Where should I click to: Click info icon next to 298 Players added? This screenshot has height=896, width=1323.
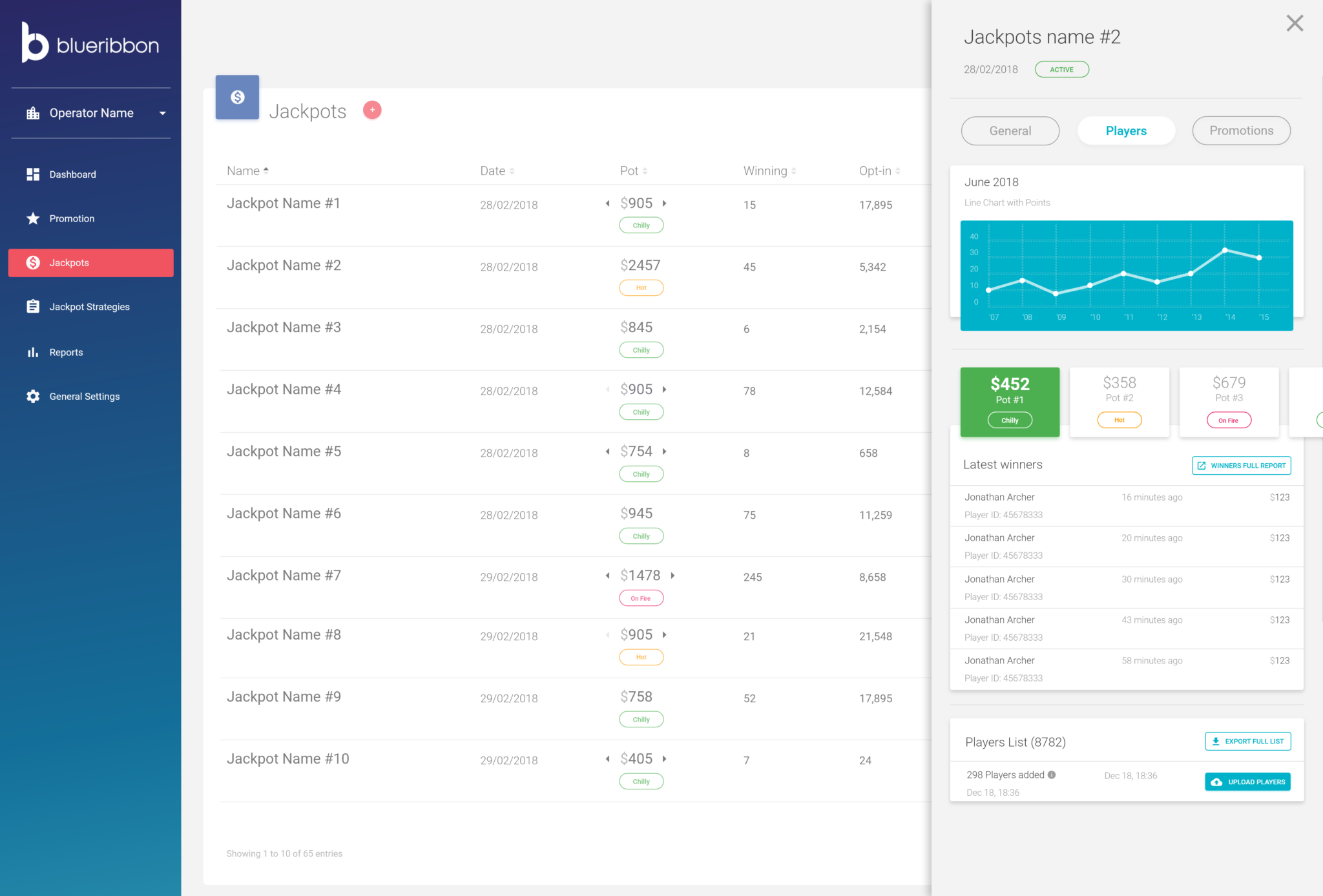(x=1052, y=775)
